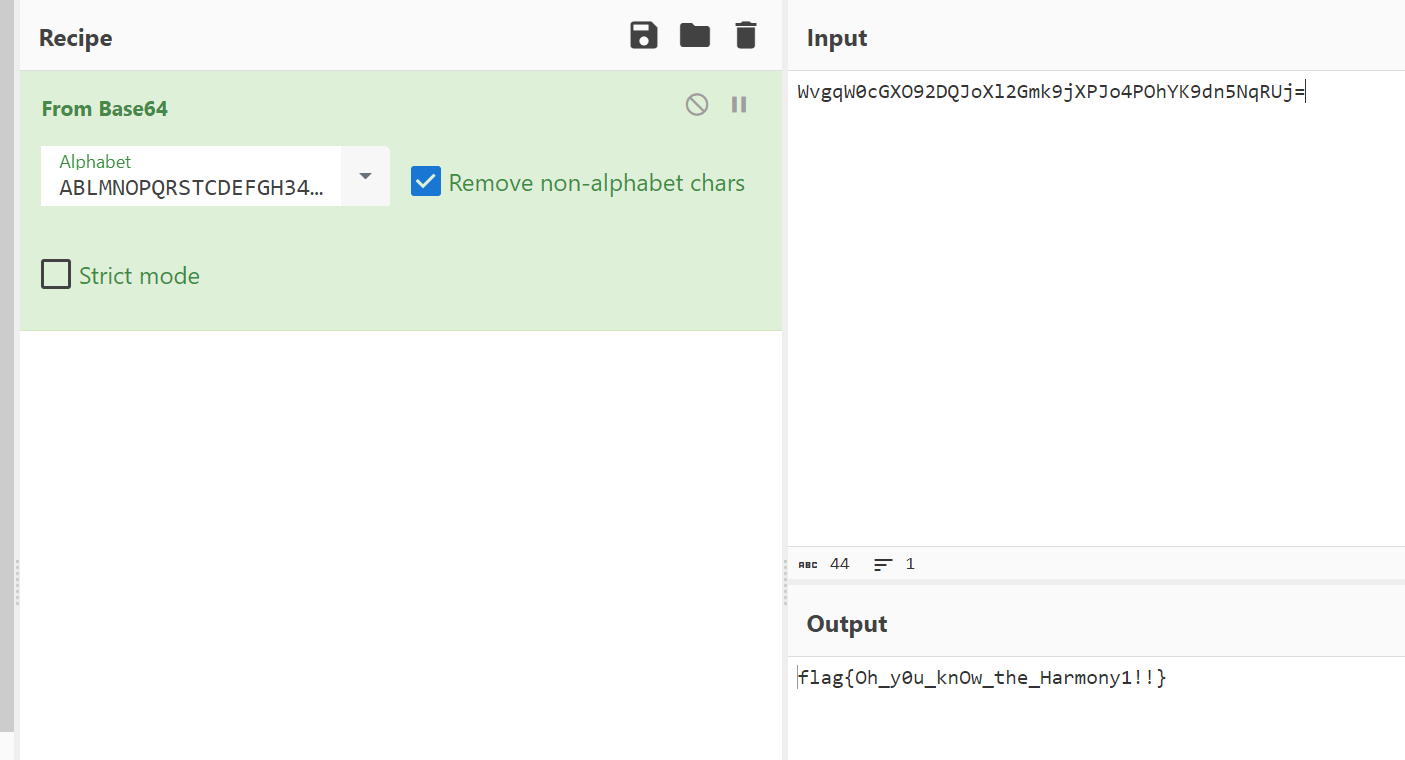Click inside the Base64 input text
Image resolution: width=1405 pixels, height=760 pixels.
(1051, 92)
